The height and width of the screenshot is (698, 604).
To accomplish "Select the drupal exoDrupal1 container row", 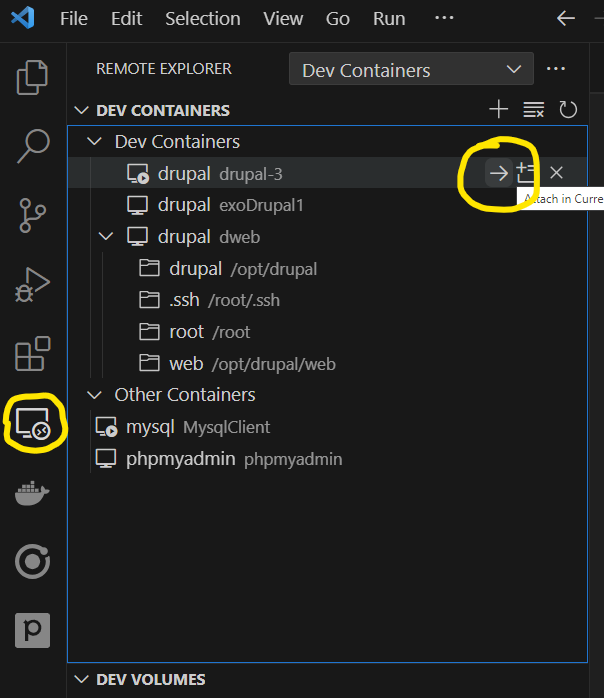I will coord(328,205).
